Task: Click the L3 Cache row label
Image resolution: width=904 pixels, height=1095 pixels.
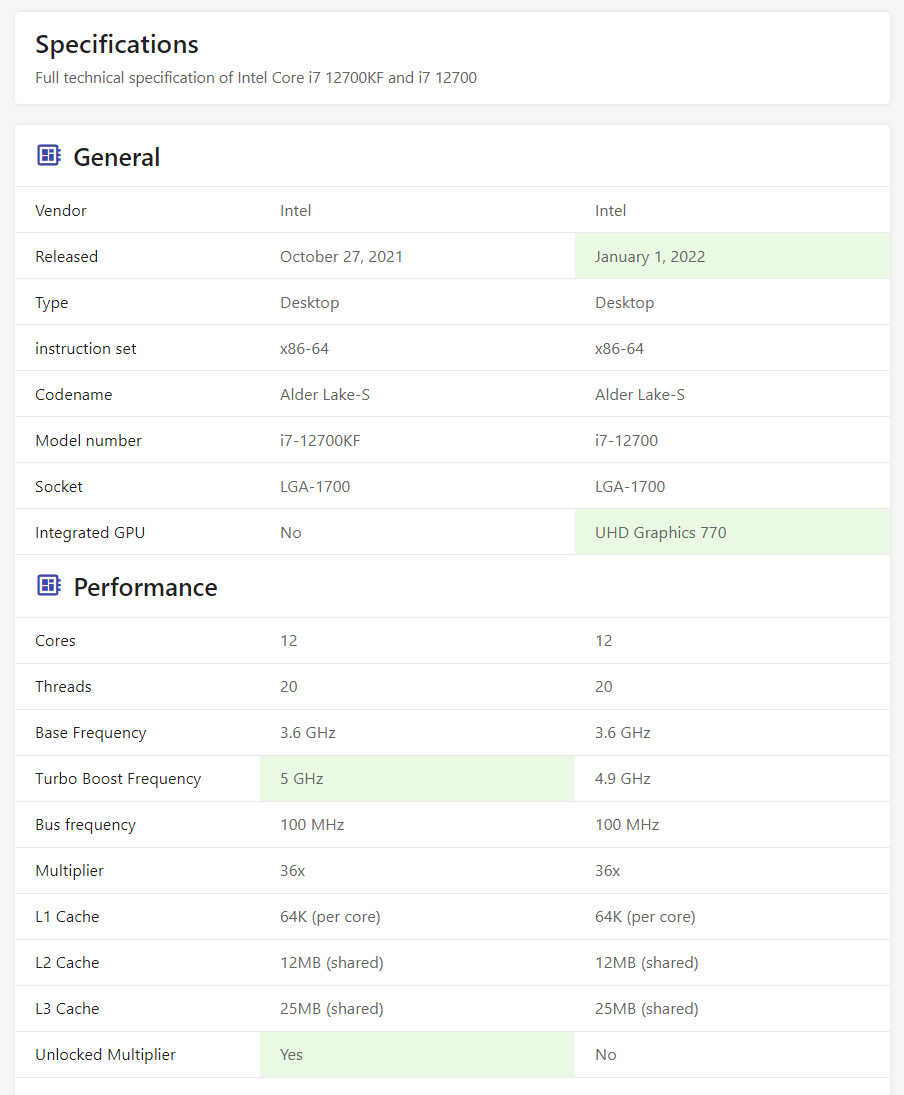Action: 67,1008
